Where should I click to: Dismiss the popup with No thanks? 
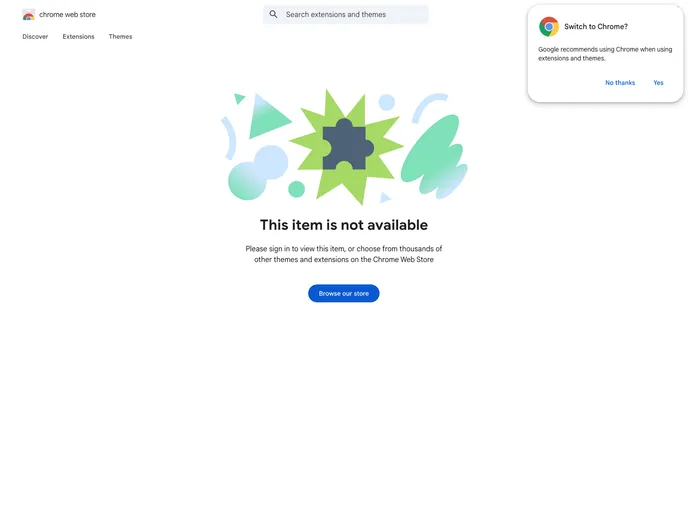click(x=620, y=83)
